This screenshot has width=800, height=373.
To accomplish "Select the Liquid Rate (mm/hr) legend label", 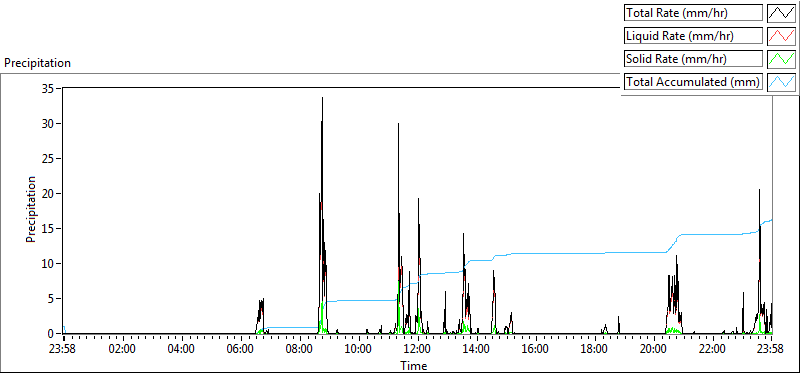I will (693, 36).
